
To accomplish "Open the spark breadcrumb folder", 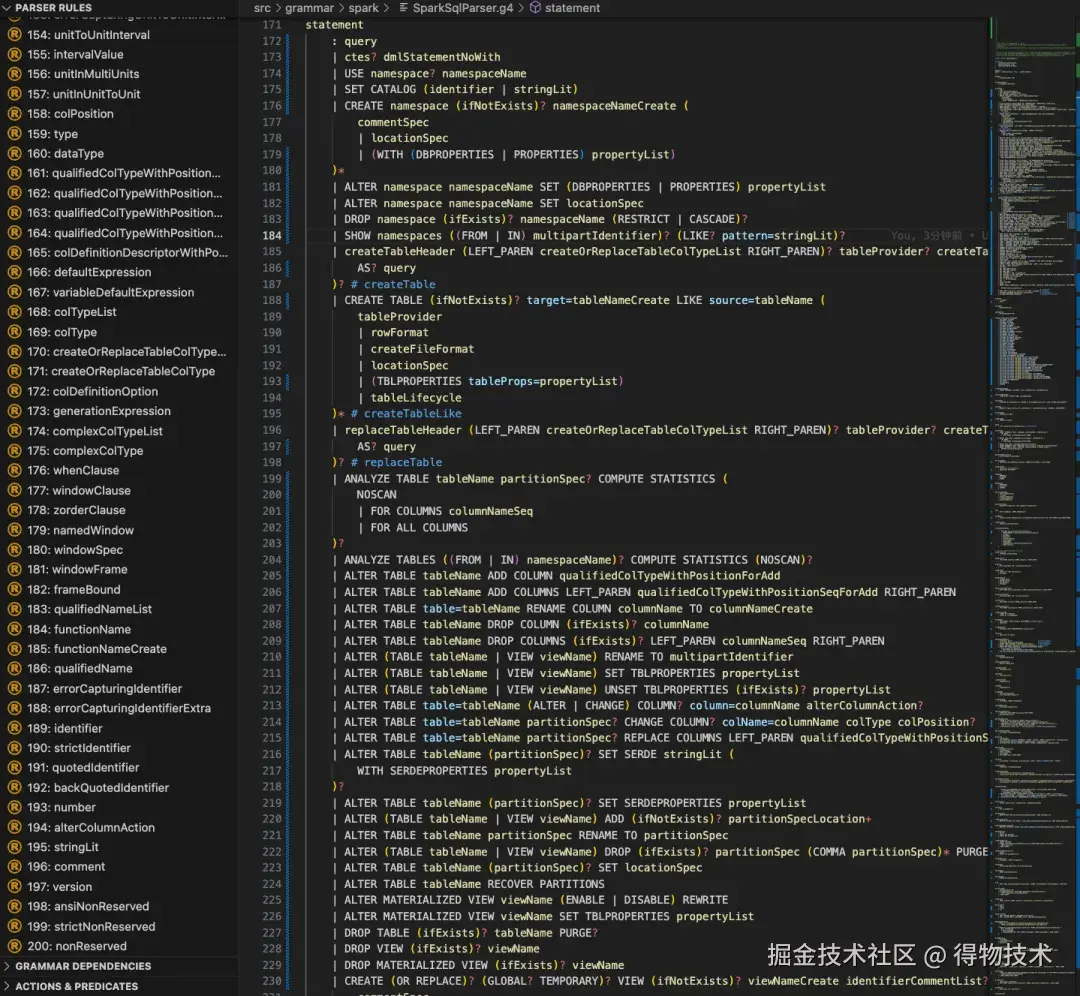I will (x=363, y=8).
